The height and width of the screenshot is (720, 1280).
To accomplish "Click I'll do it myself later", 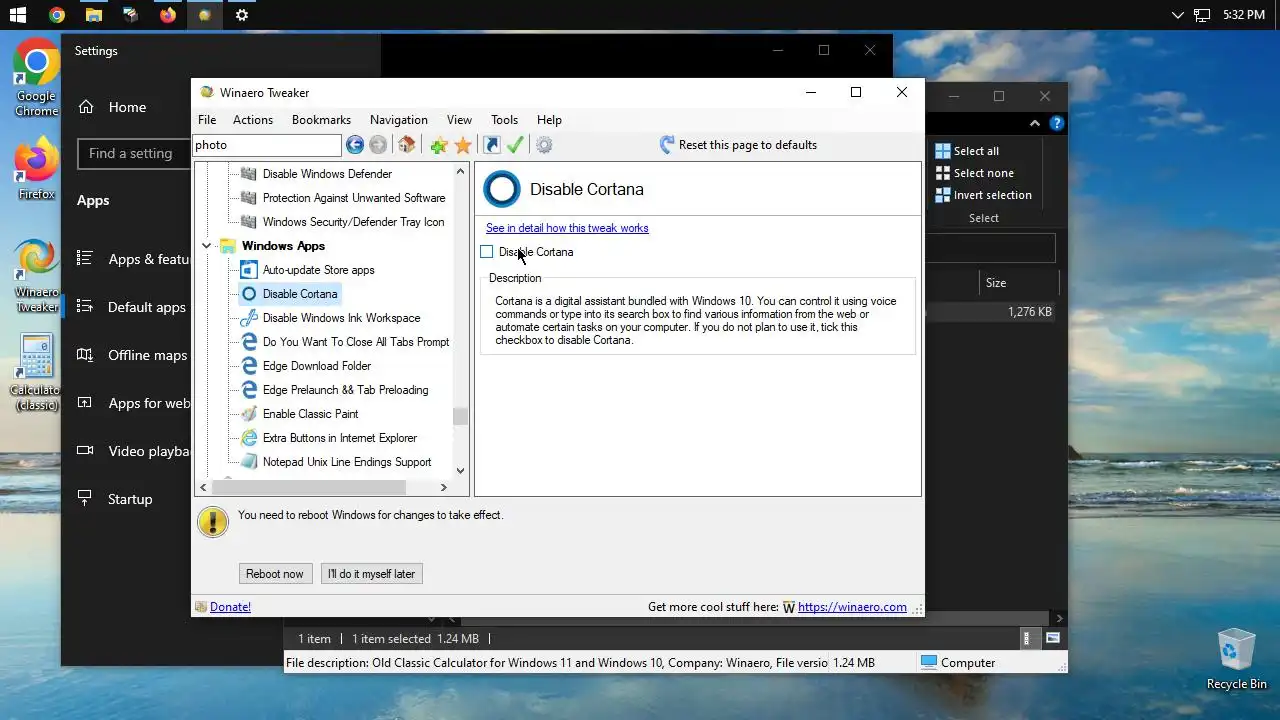I will 371,574.
